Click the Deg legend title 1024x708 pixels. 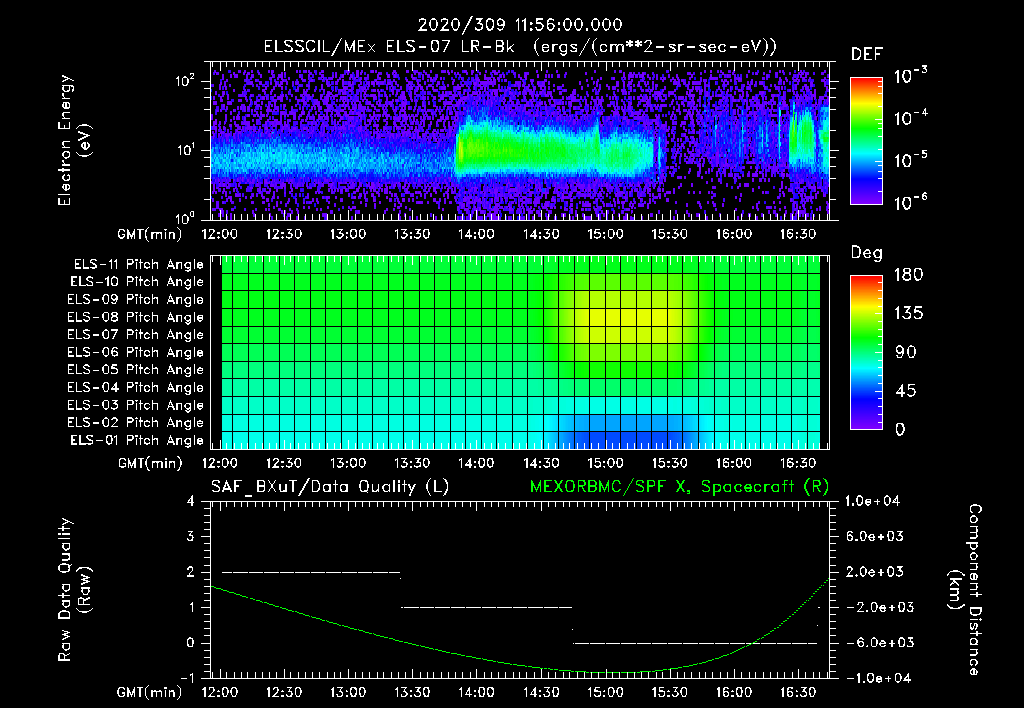[866, 253]
